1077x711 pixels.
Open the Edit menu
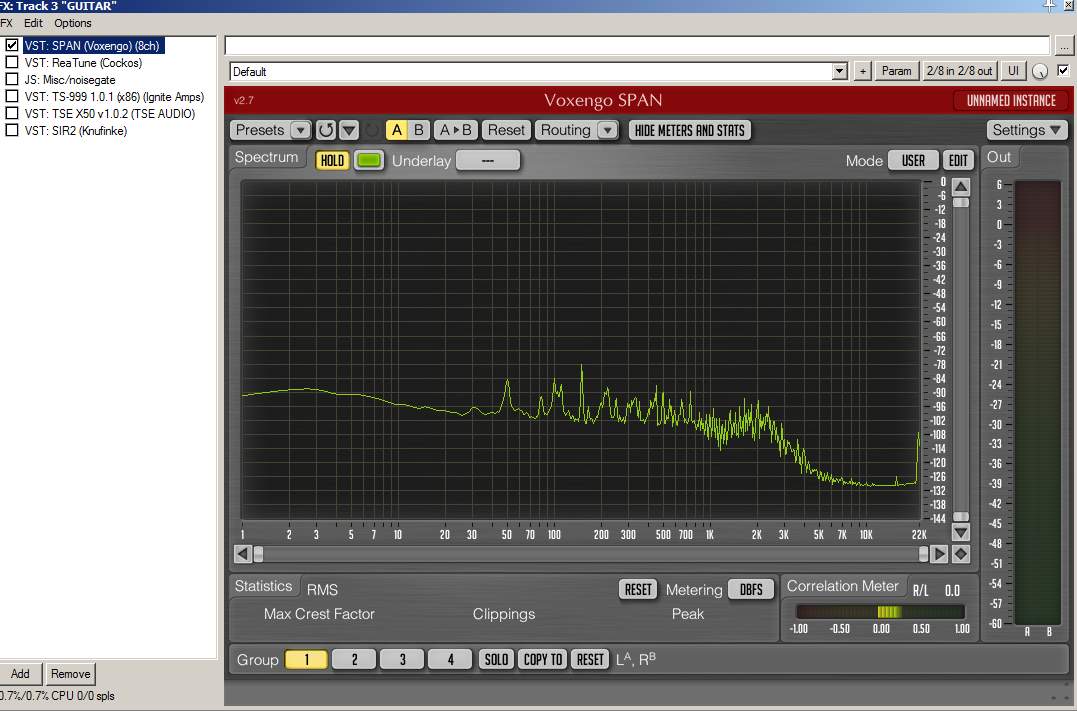pos(33,23)
